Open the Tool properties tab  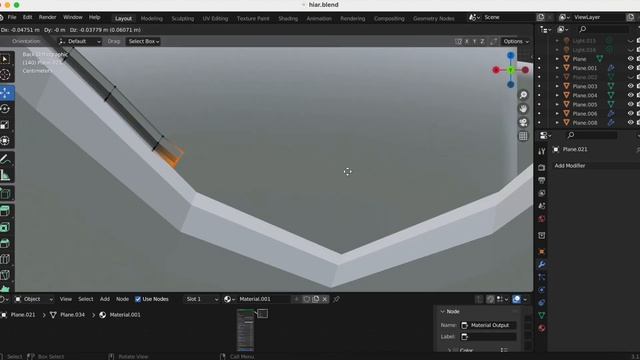click(x=542, y=151)
